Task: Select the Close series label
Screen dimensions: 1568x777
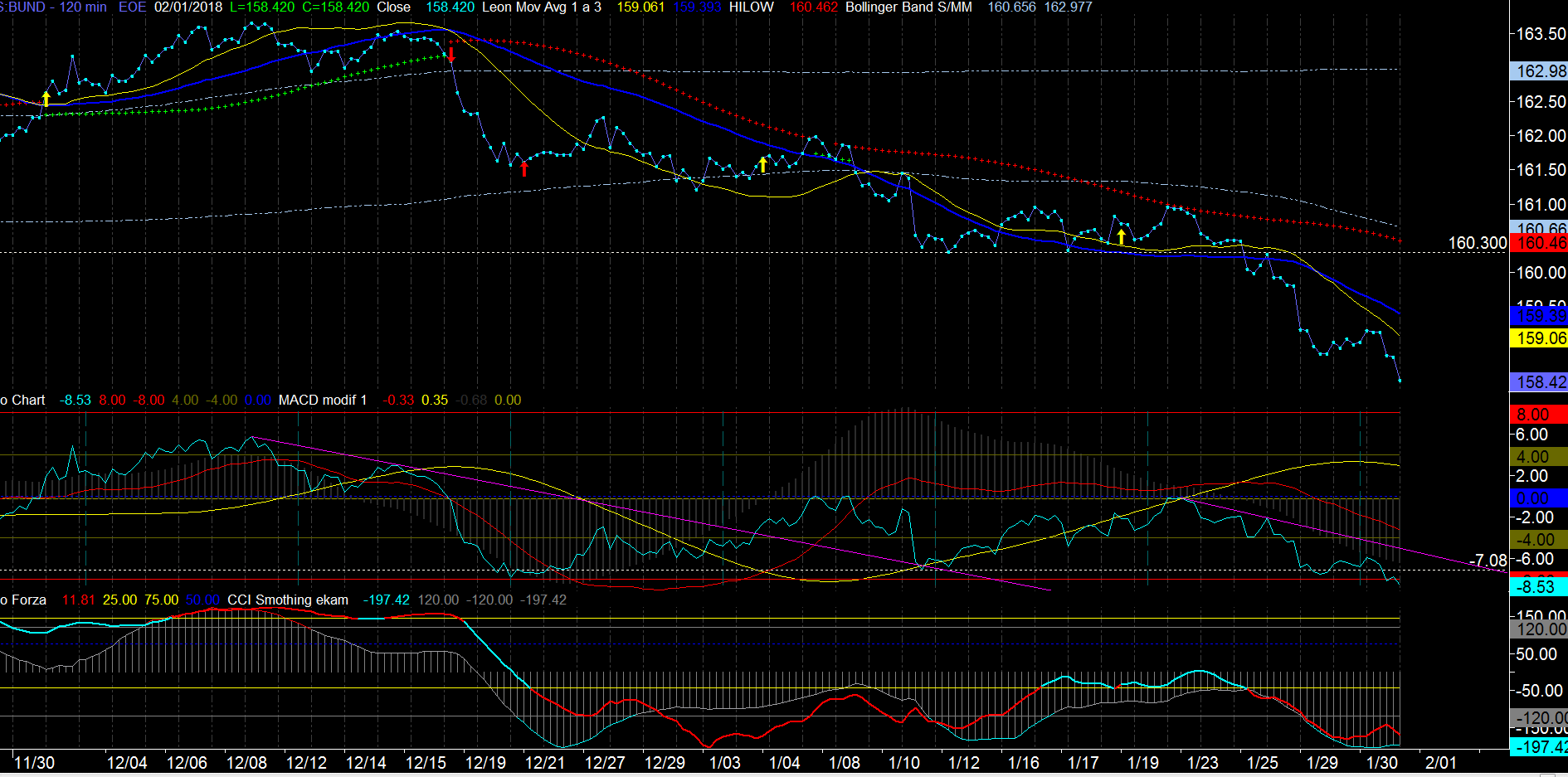Action: click(393, 7)
